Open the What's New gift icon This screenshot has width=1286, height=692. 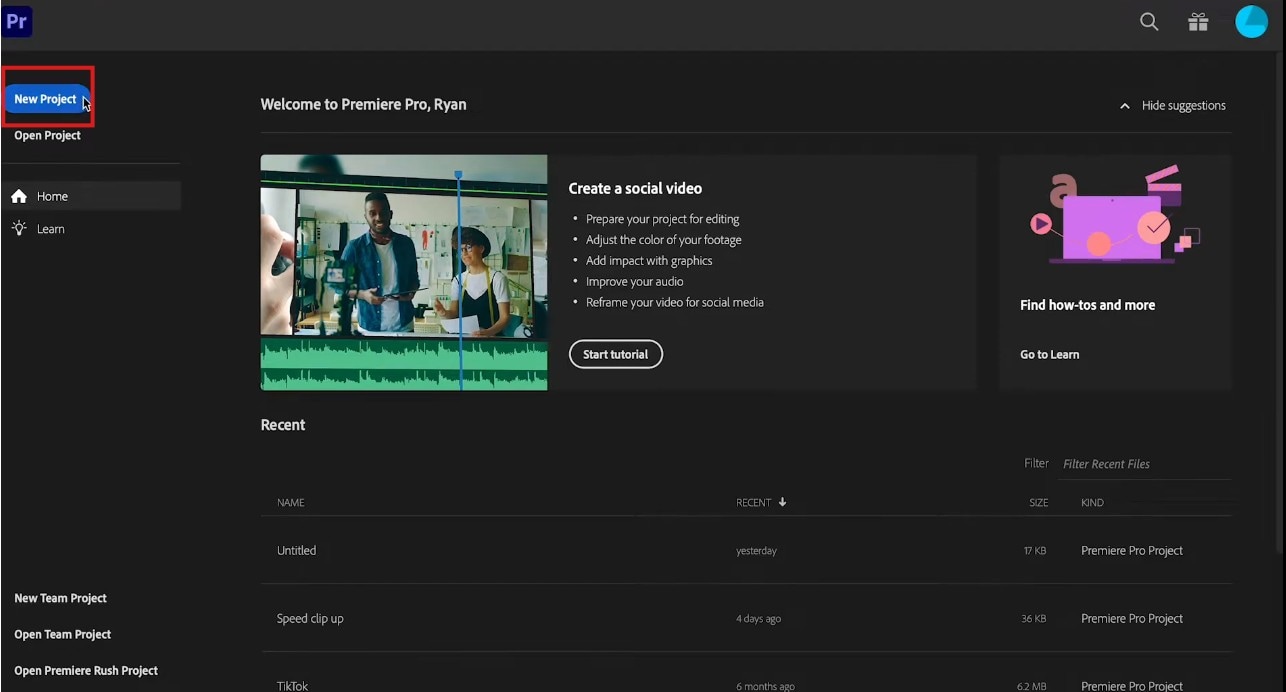(x=1198, y=22)
